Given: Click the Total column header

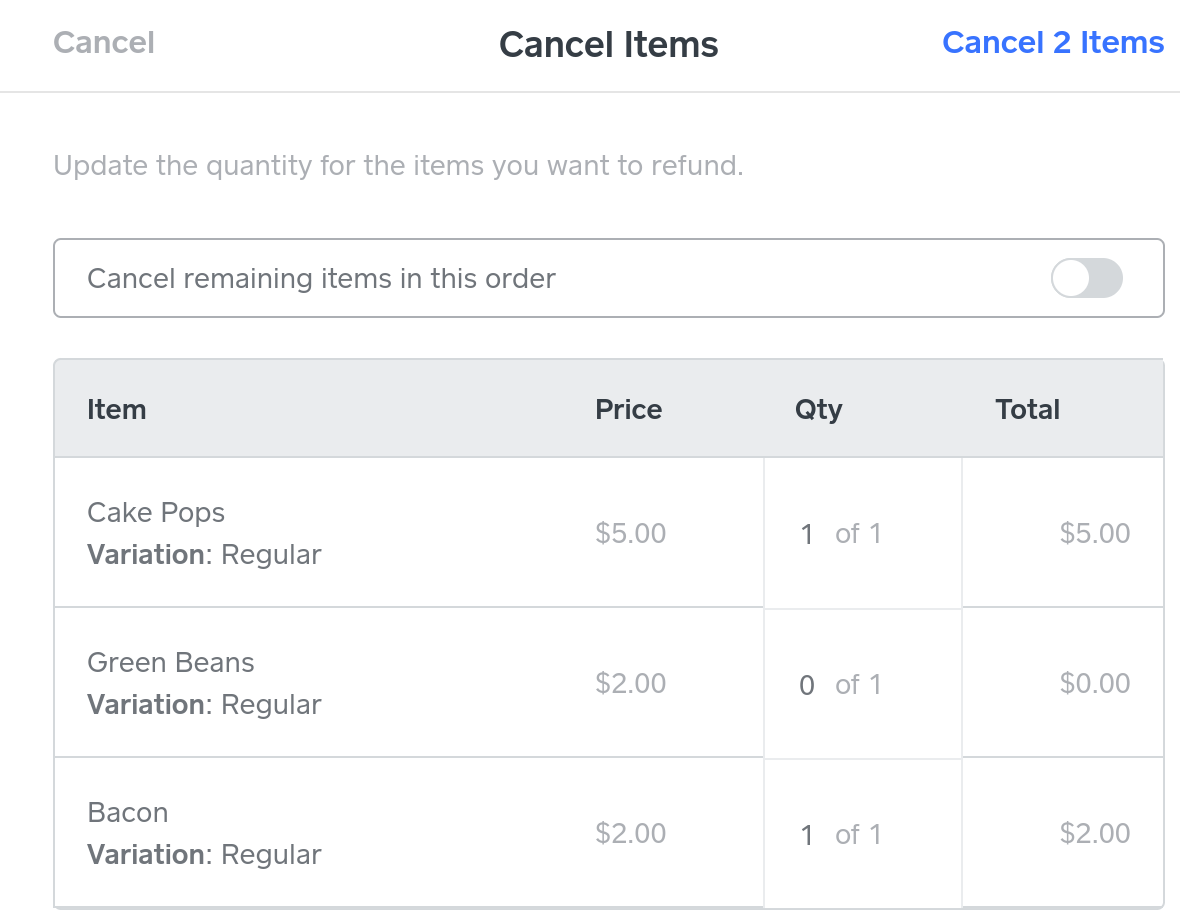Looking at the screenshot, I should [x=1027, y=410].
